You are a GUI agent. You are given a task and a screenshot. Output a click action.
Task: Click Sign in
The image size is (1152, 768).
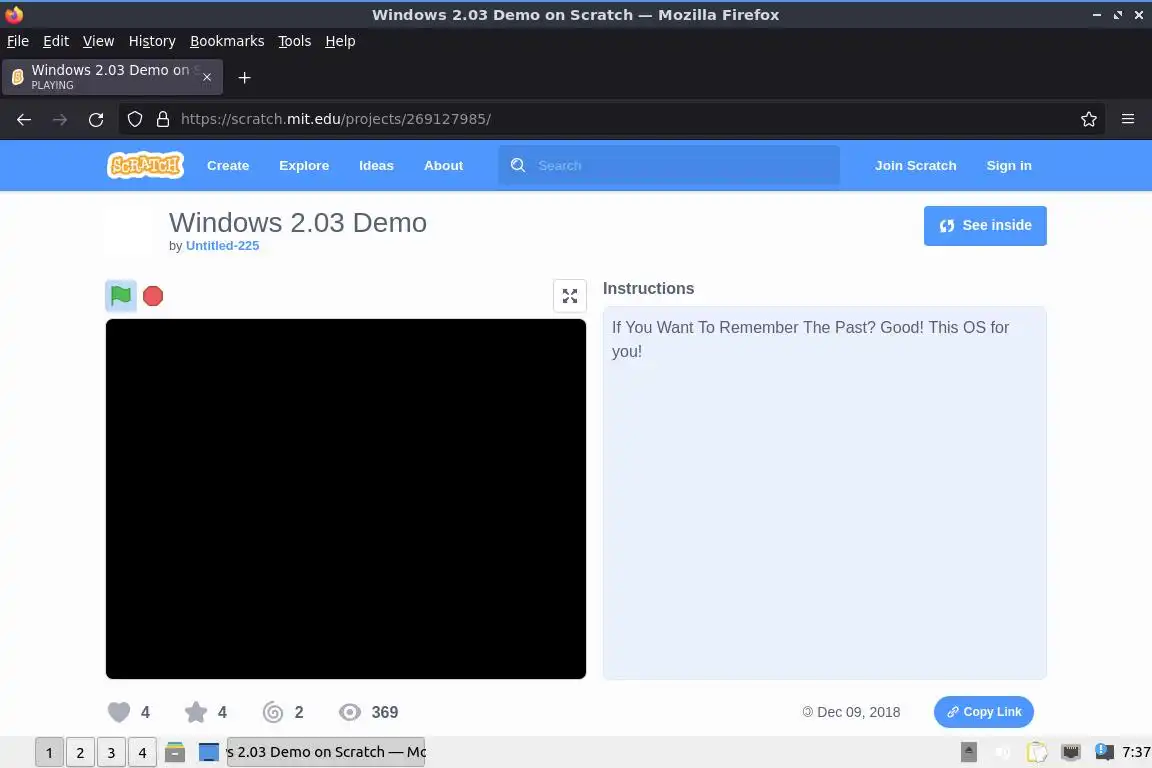(x=1009, y=165)
